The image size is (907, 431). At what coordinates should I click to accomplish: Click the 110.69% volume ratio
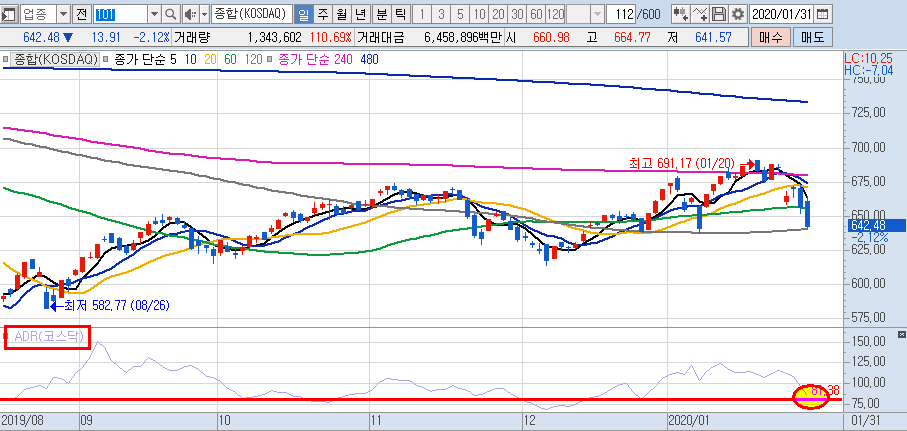(331, 38)
